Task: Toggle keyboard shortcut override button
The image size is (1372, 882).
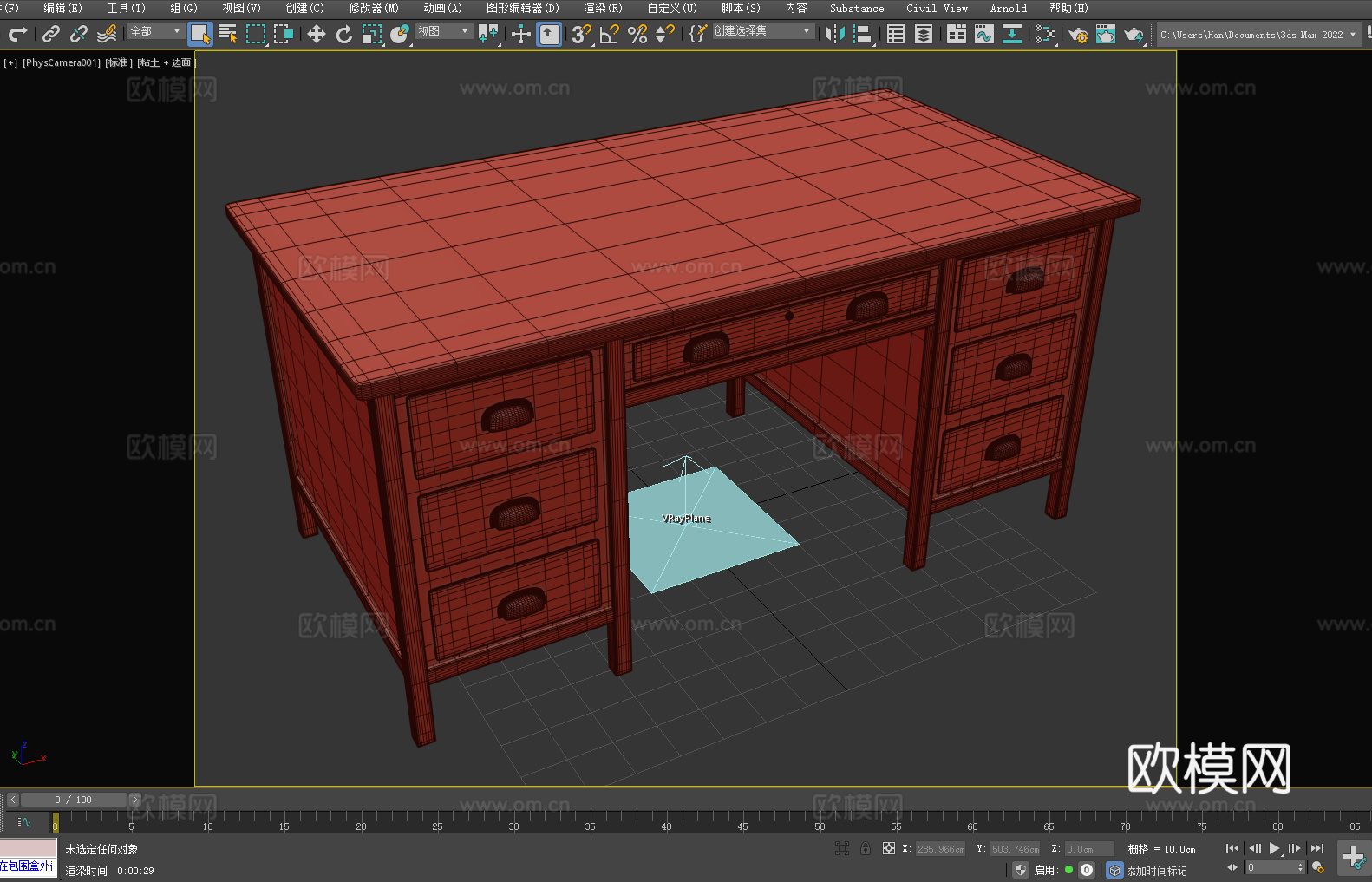Action: (x=549, y=34)
